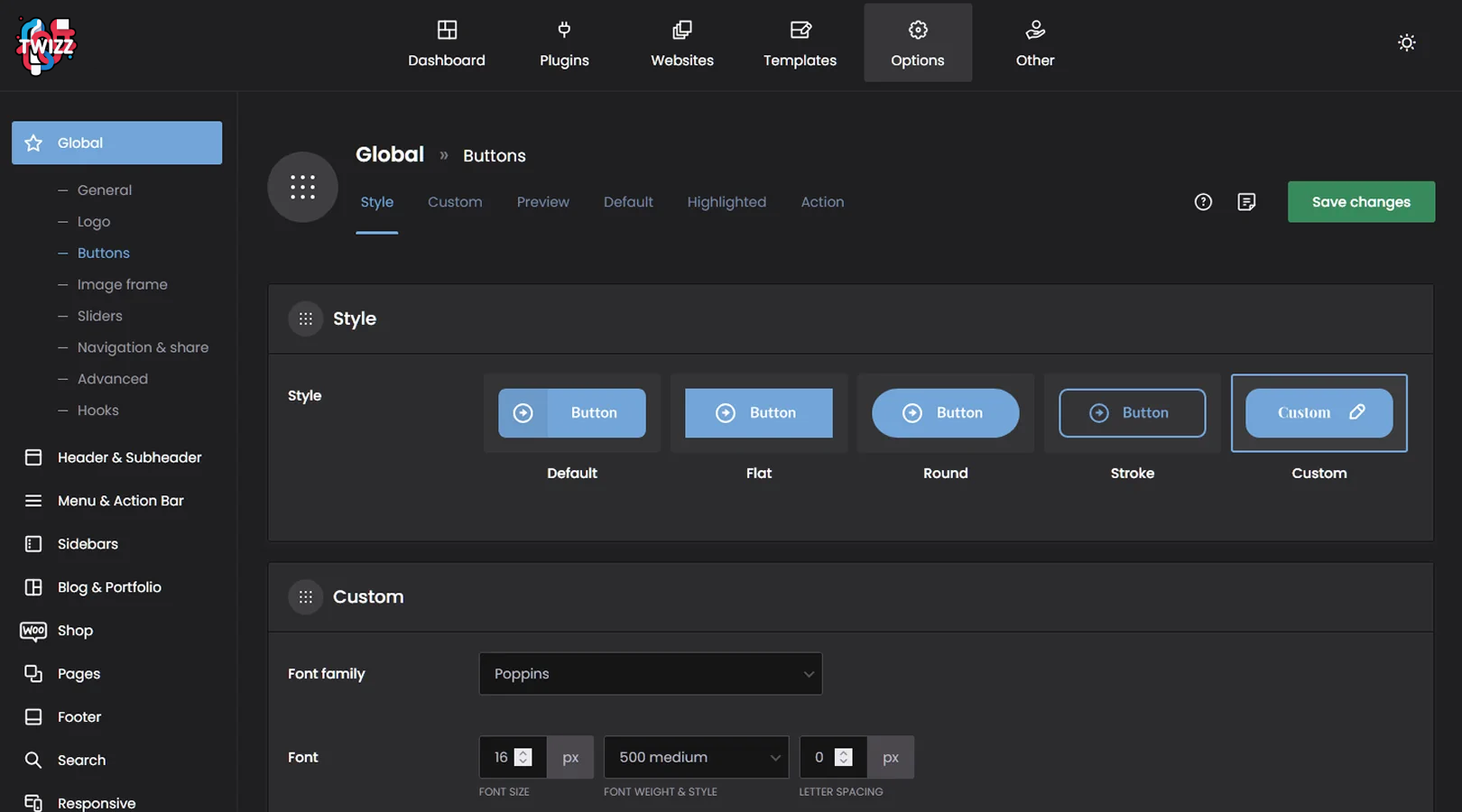Open the Search settings section

coord(81,761)
